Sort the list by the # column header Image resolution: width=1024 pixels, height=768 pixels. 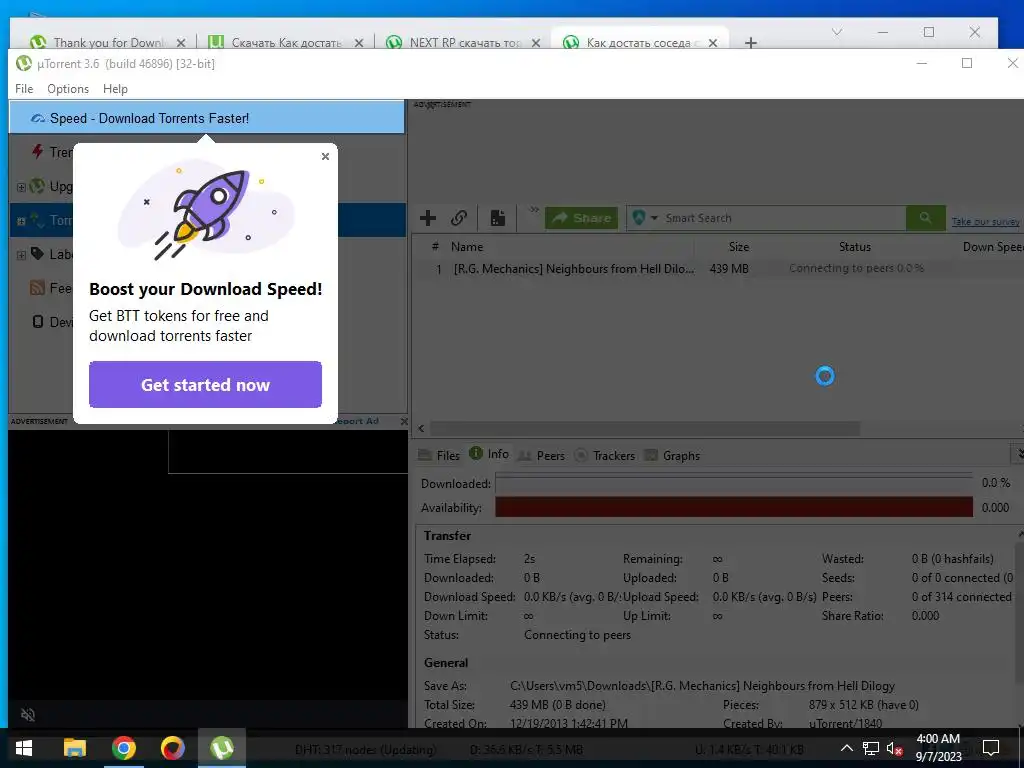coord(435,247)
